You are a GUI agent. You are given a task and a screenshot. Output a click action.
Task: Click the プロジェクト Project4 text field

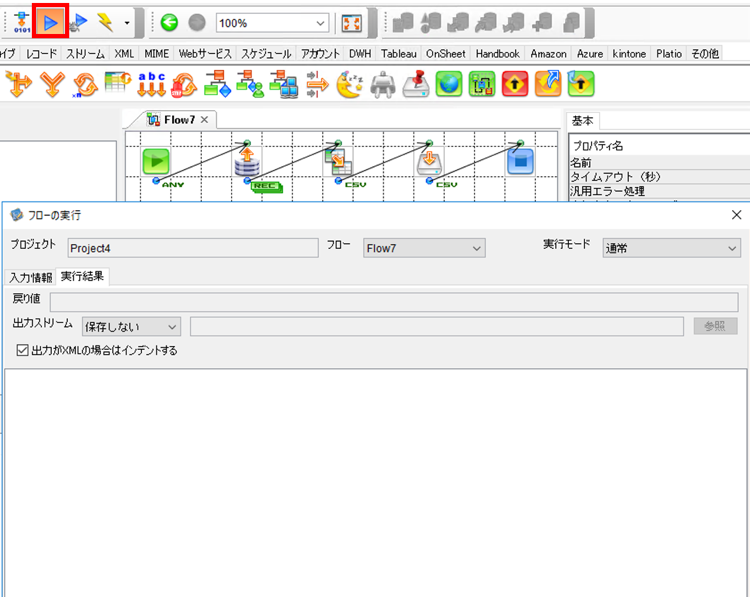tap(193, 248)
